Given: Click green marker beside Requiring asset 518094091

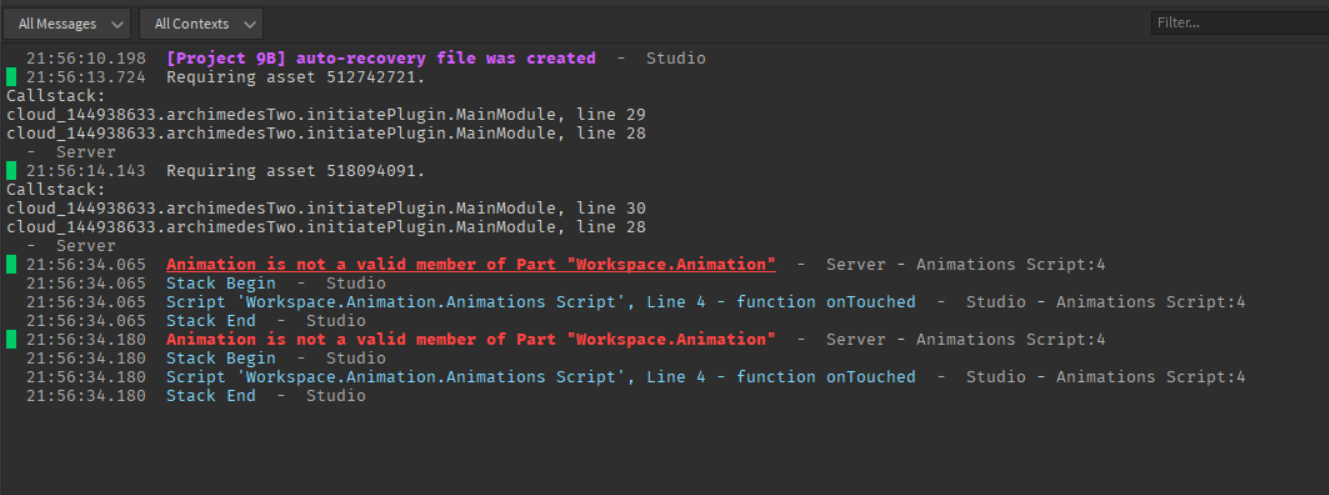Looking at the screenshot, I should [x=11, y=171].
